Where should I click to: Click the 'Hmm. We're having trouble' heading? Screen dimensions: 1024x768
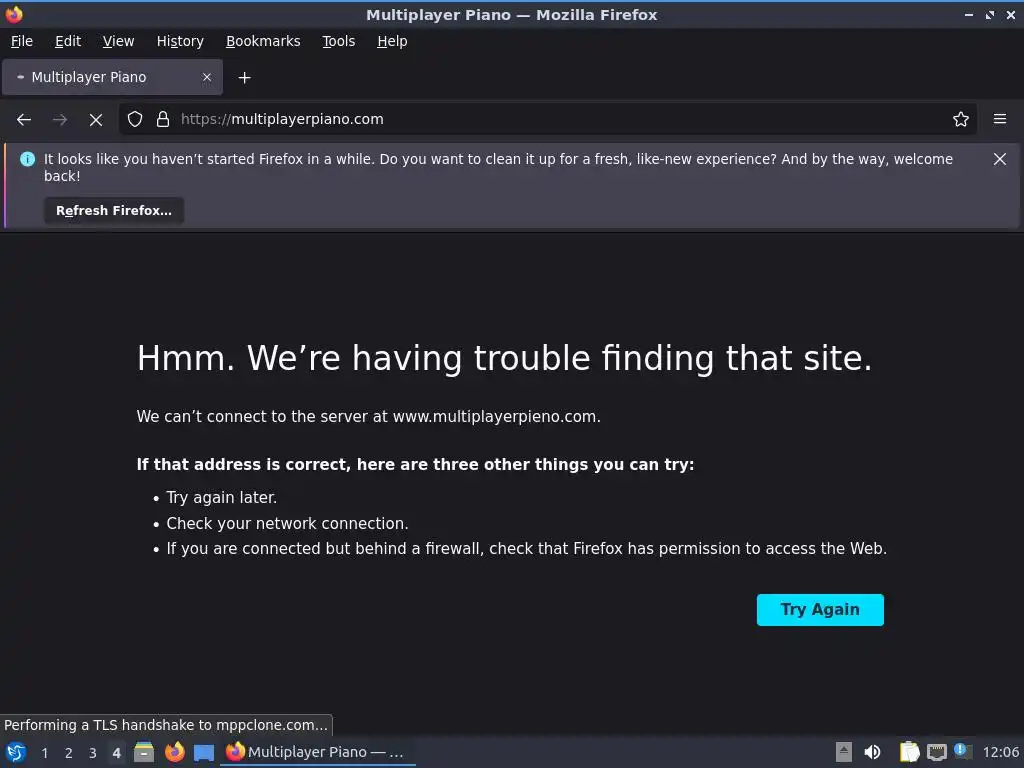tap(504, 359)
